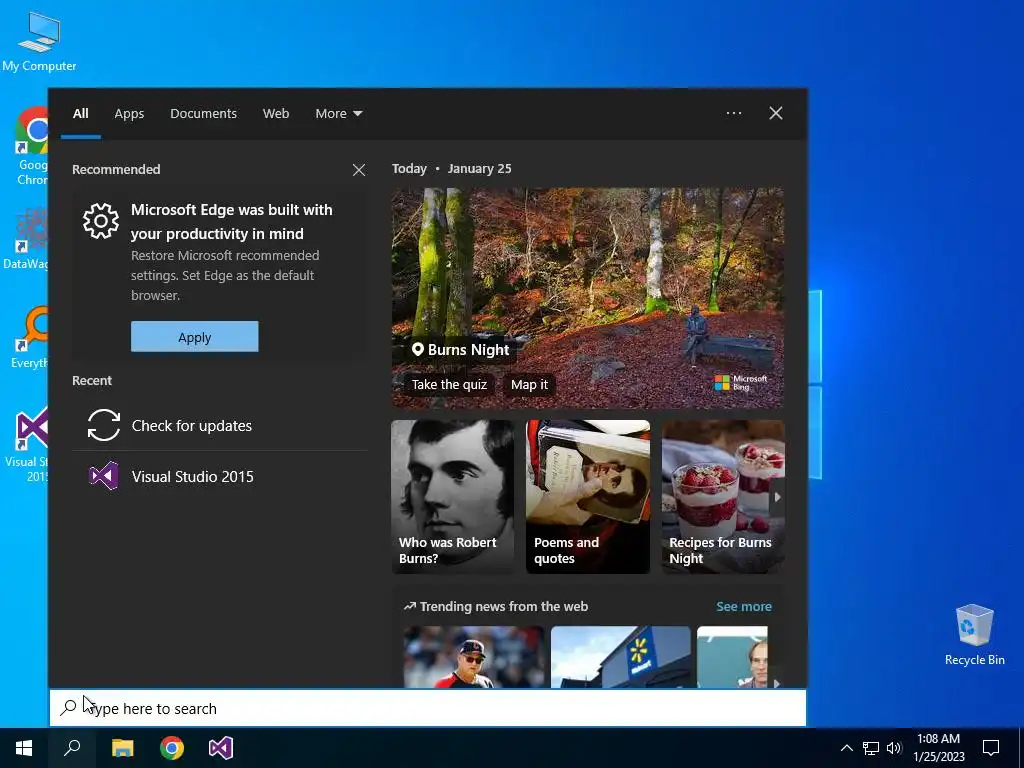The height and width of the screenshot is (768, 1024).
Task: Open Recipes for Burns Night card
Action: click(x=722, y=497)
